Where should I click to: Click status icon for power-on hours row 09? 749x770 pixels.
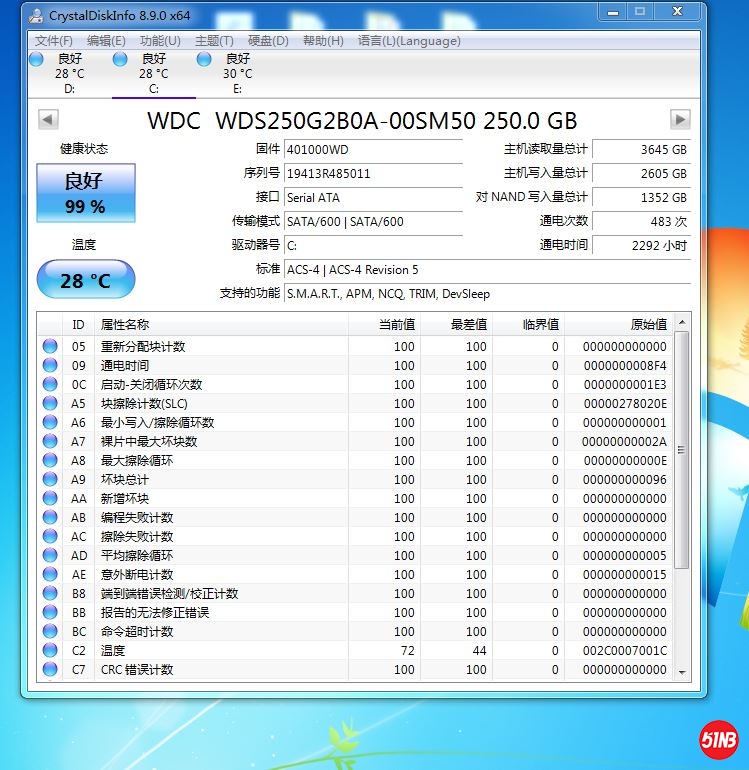coord(50,366)
